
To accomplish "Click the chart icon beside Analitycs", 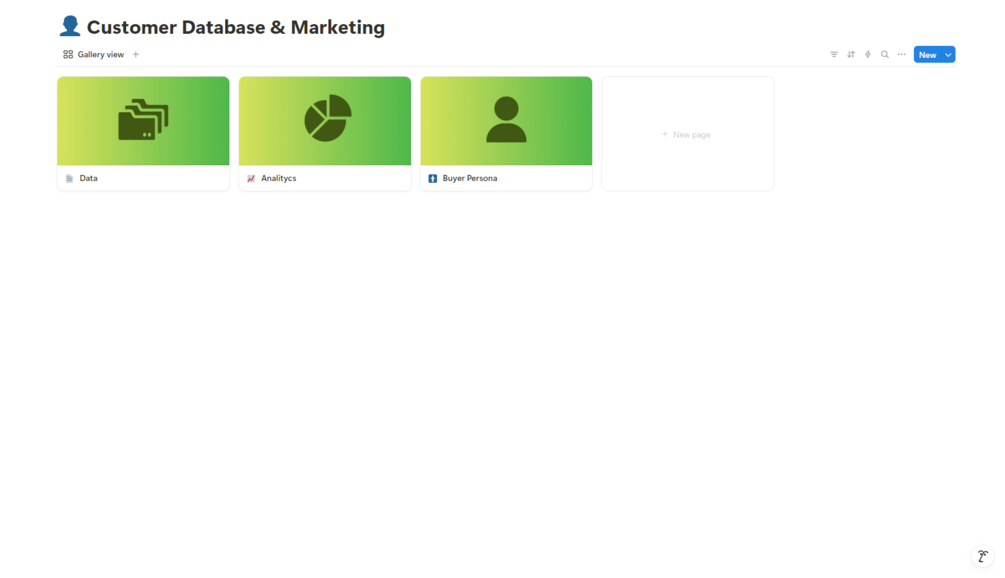I will [x=251, y=178].
